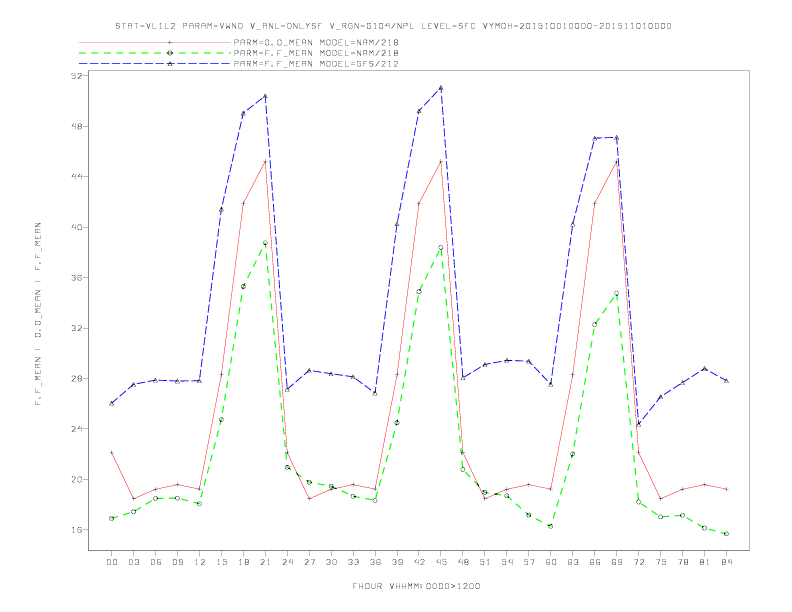Screen dimensions: 792x612
Task: Click x-axis tick label 63
Action: (573, 562)
